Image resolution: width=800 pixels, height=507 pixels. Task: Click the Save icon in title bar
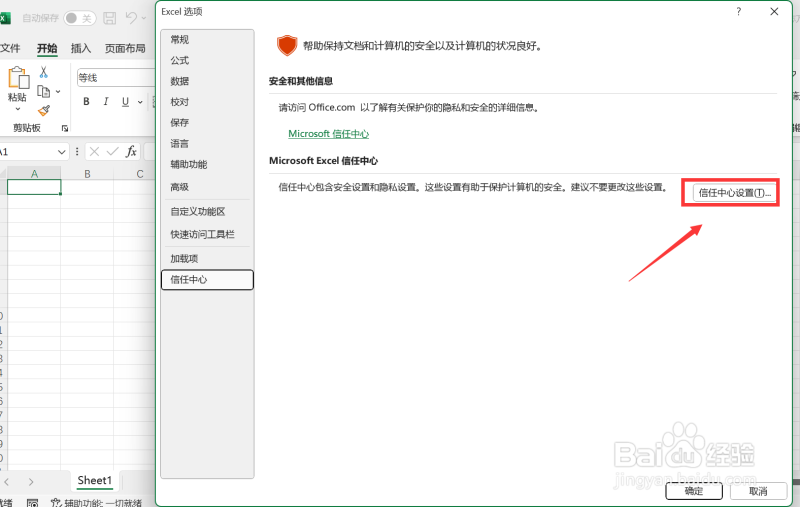pyautogui.click(x=110, y=18)
